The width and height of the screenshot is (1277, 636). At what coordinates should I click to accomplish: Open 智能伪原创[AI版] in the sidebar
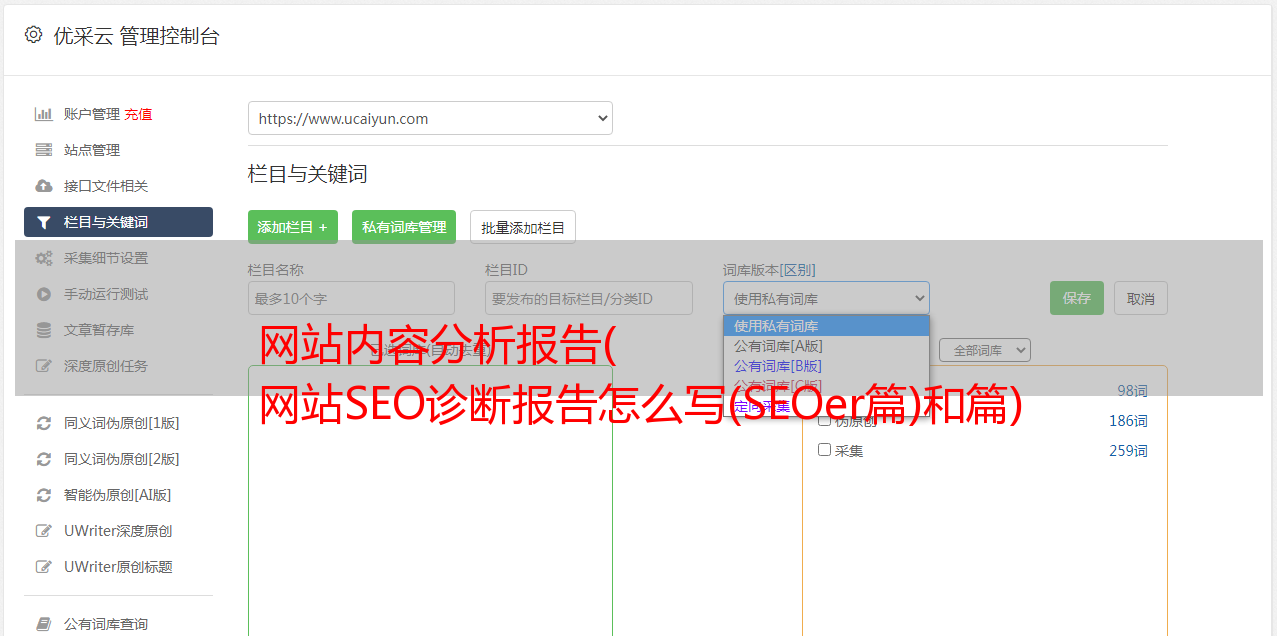point(118,495)
